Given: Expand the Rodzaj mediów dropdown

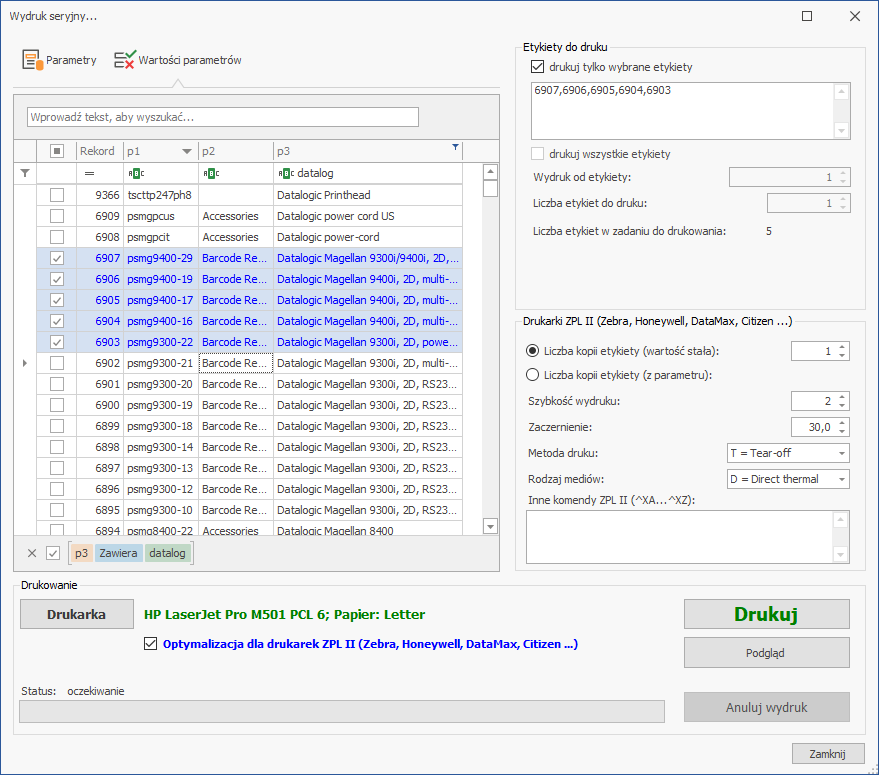Looking at the screenshot, I should pyautogui.click(x=788, y=479).
